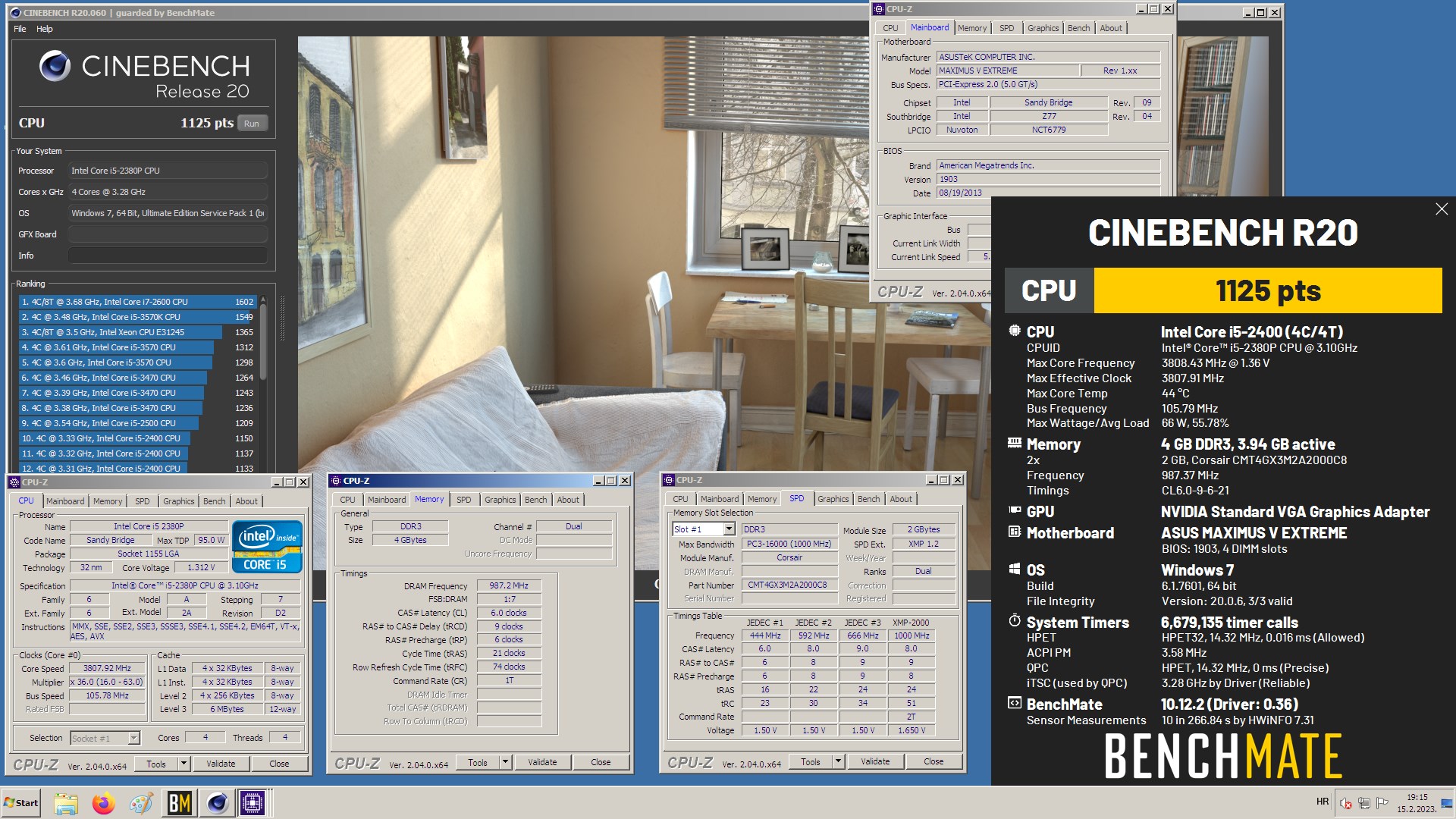Open the File menu in Cinebench
Screen dimensions: 1456x819
coord(20,29)
